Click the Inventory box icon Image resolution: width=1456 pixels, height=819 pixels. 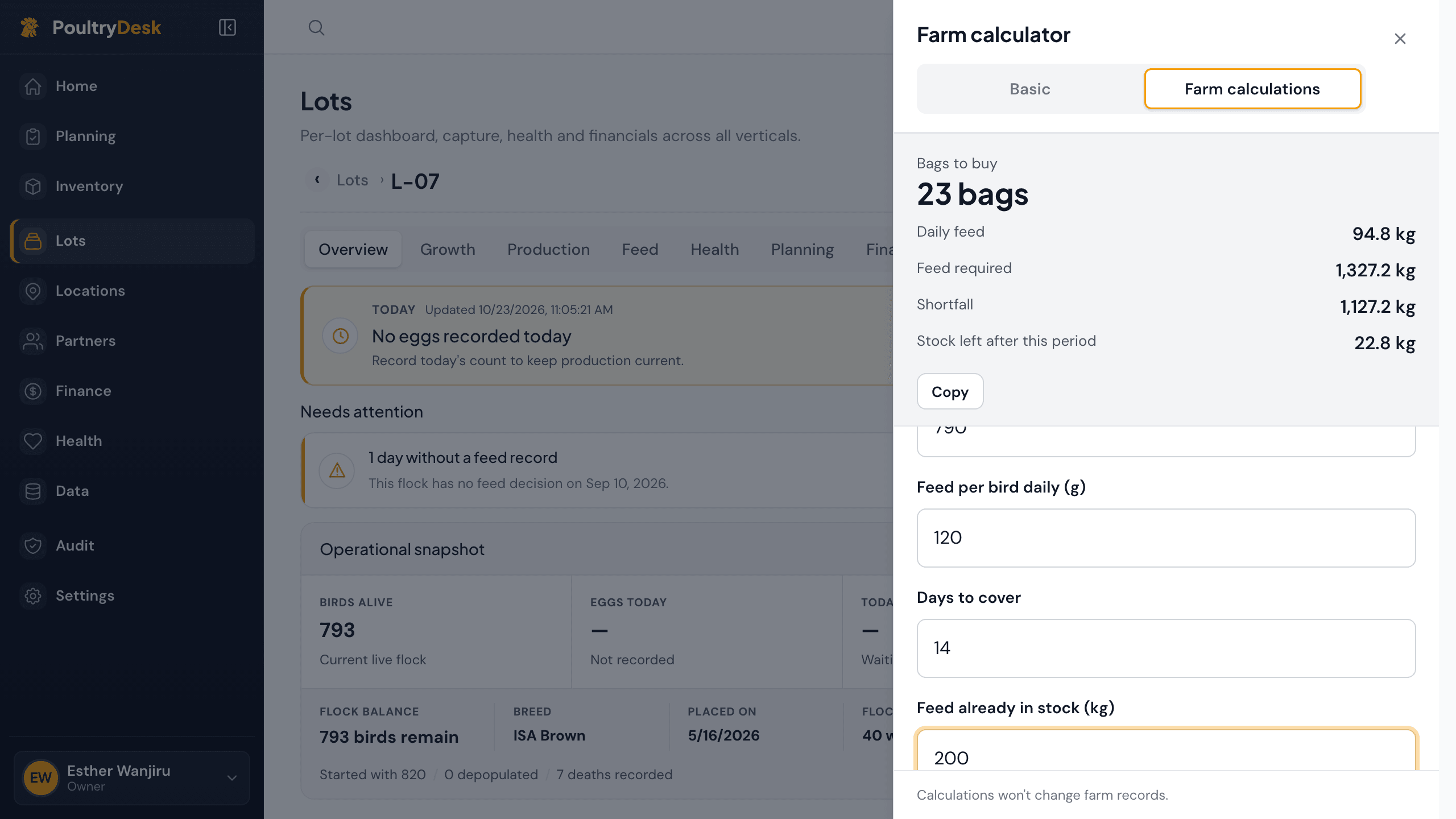pyautogui.click(x=33, y=187)
